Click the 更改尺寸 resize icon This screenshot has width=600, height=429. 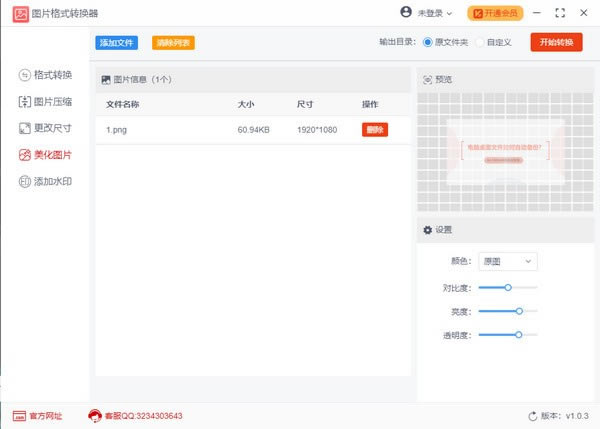(x=25, y=129)
